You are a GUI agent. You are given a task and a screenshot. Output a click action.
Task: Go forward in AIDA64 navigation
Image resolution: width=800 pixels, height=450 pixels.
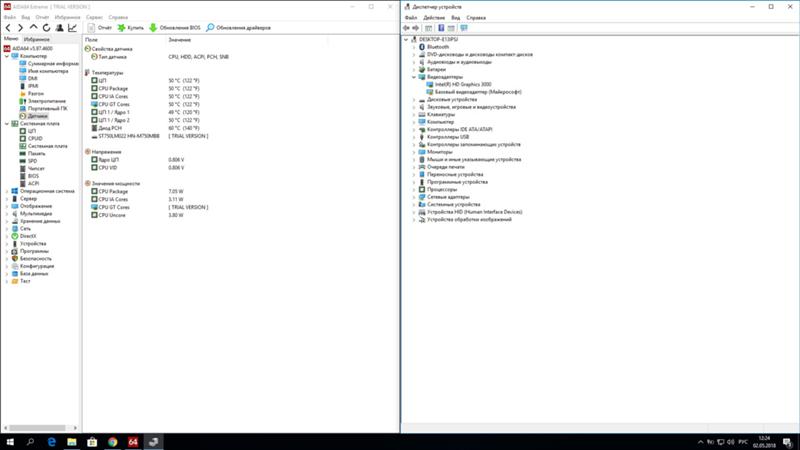click(x=20, y=28)
